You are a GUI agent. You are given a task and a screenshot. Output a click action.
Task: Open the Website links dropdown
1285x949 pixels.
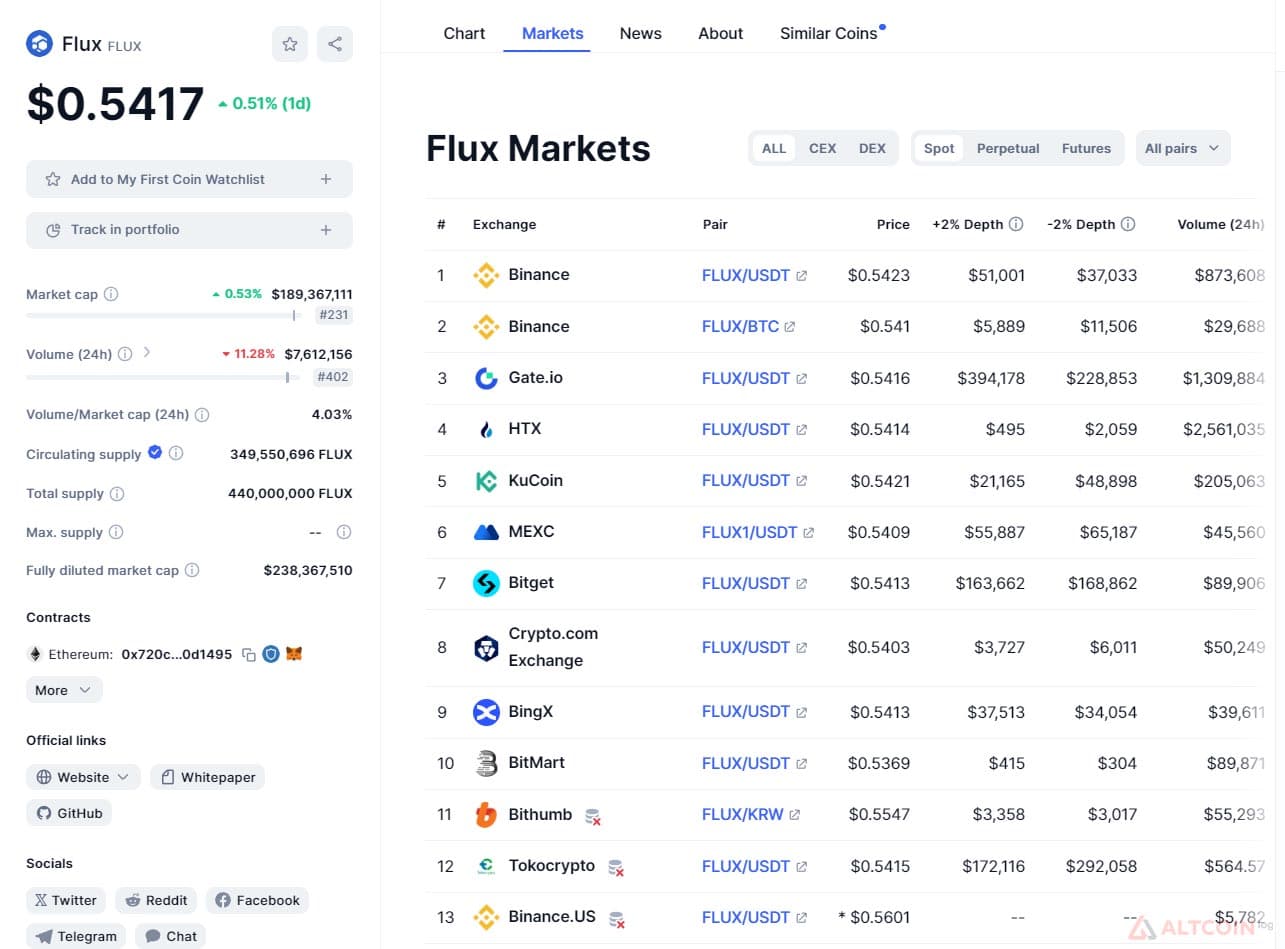(83, 777)
